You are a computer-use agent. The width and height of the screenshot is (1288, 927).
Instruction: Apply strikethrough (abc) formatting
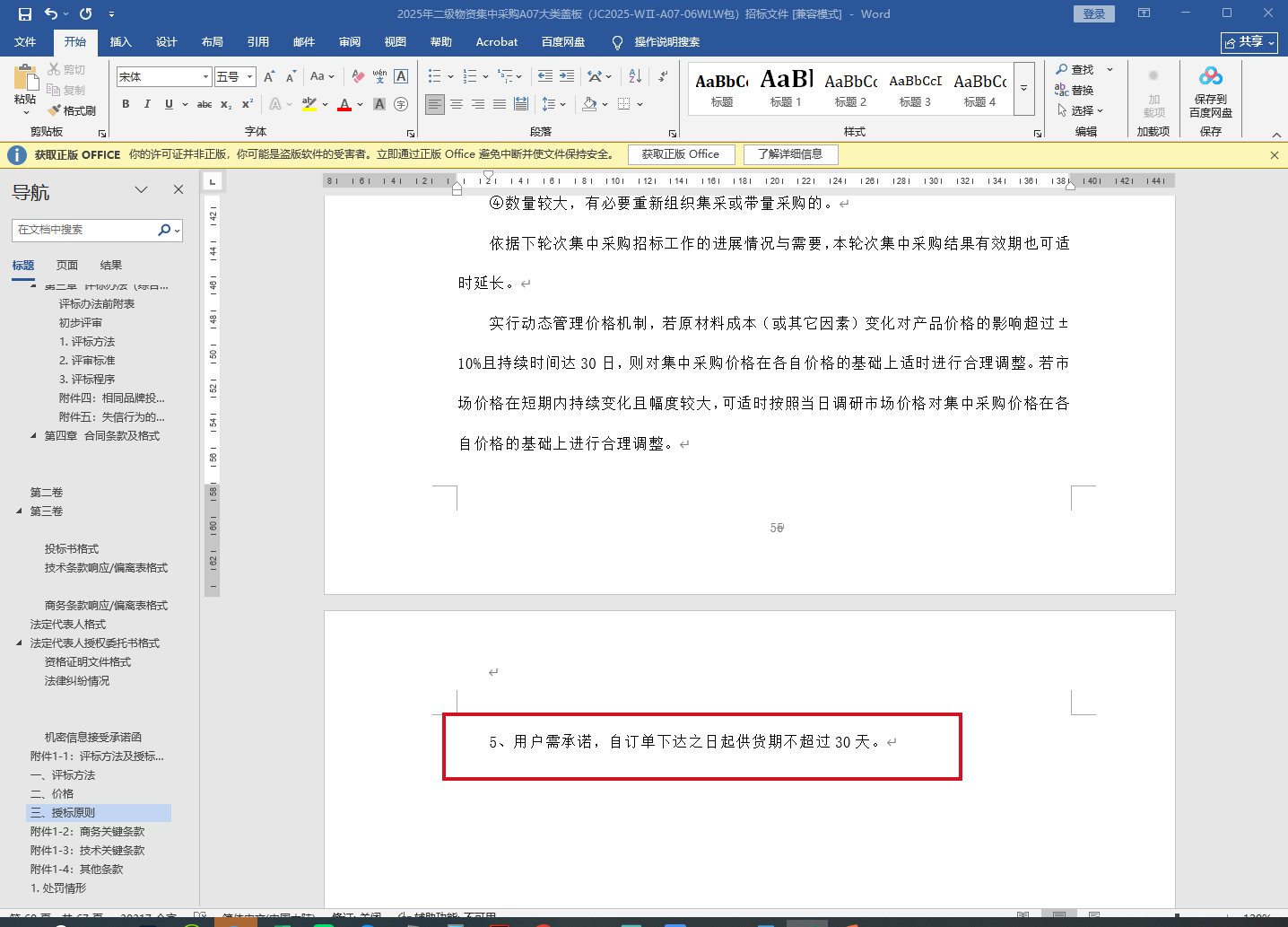pyautogui.click(x=205, y=104)
